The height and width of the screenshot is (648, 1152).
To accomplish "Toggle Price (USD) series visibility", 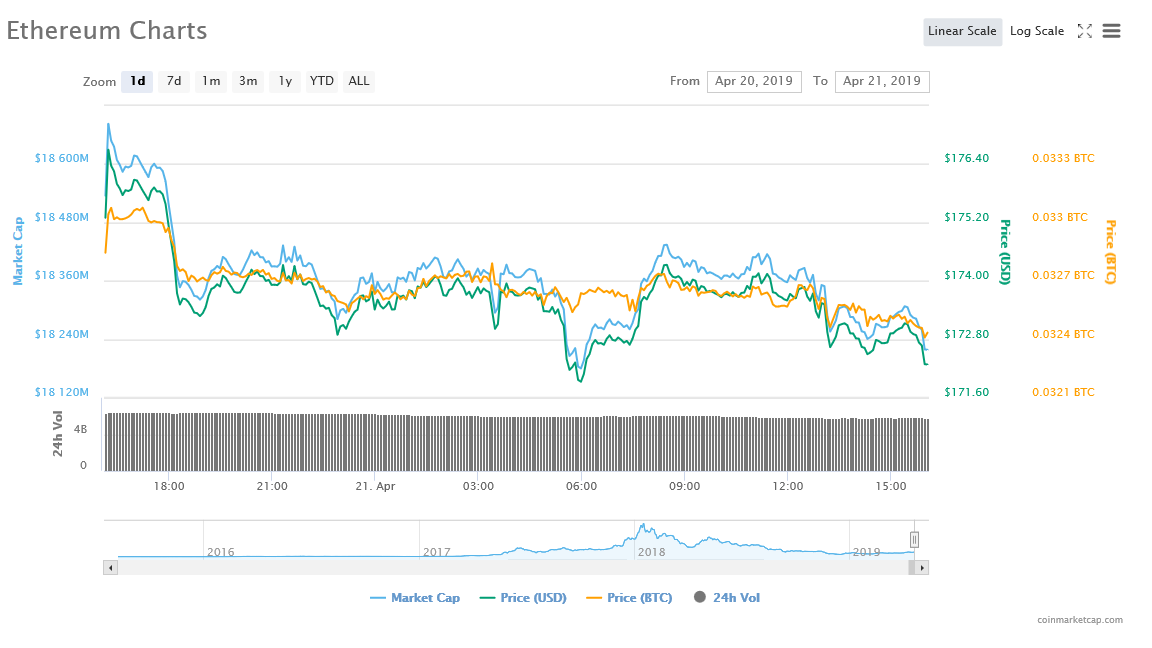I will click(x=523, y=598).
